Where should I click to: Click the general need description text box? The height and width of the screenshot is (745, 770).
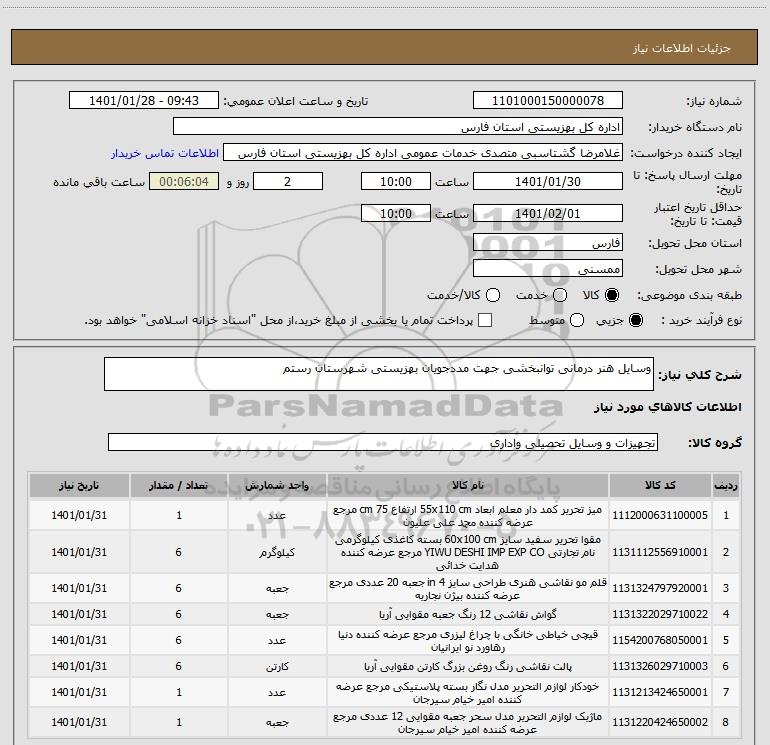click(x=379, y=374)
